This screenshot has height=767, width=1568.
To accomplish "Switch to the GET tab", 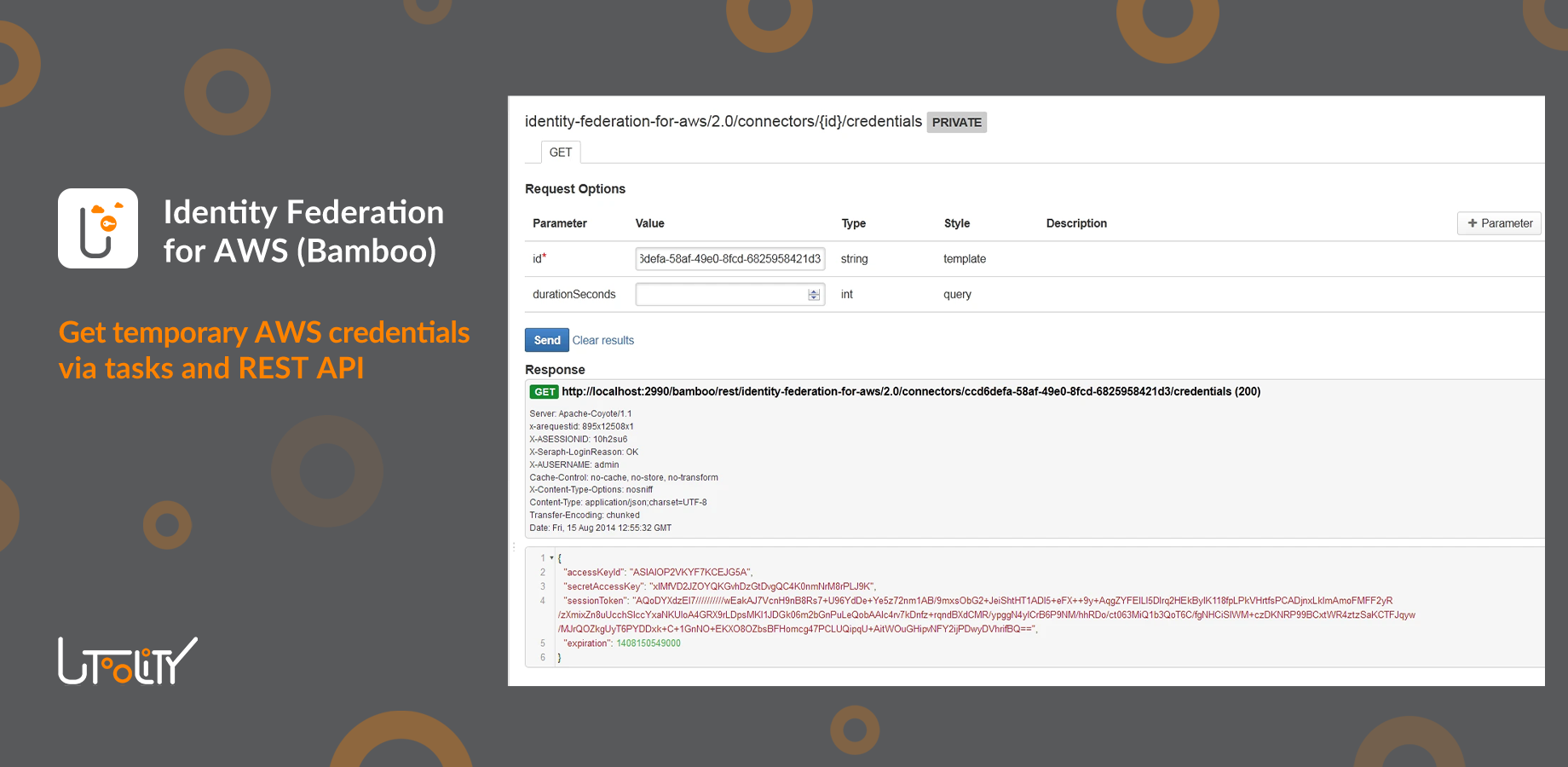I will (560, 152).
